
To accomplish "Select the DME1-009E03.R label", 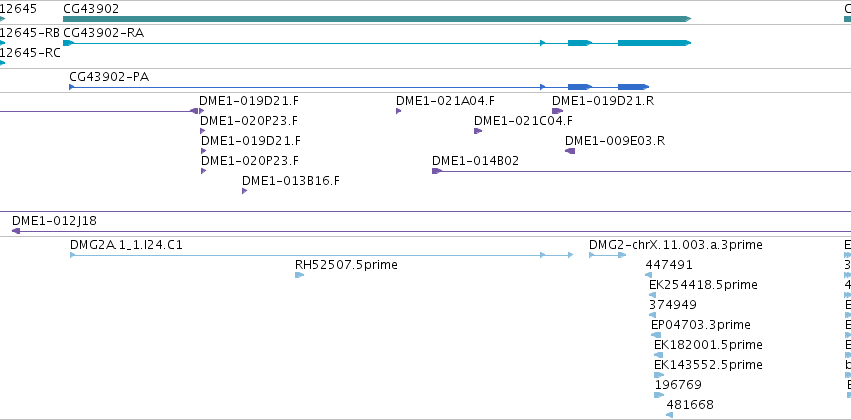I will point(615,141).
